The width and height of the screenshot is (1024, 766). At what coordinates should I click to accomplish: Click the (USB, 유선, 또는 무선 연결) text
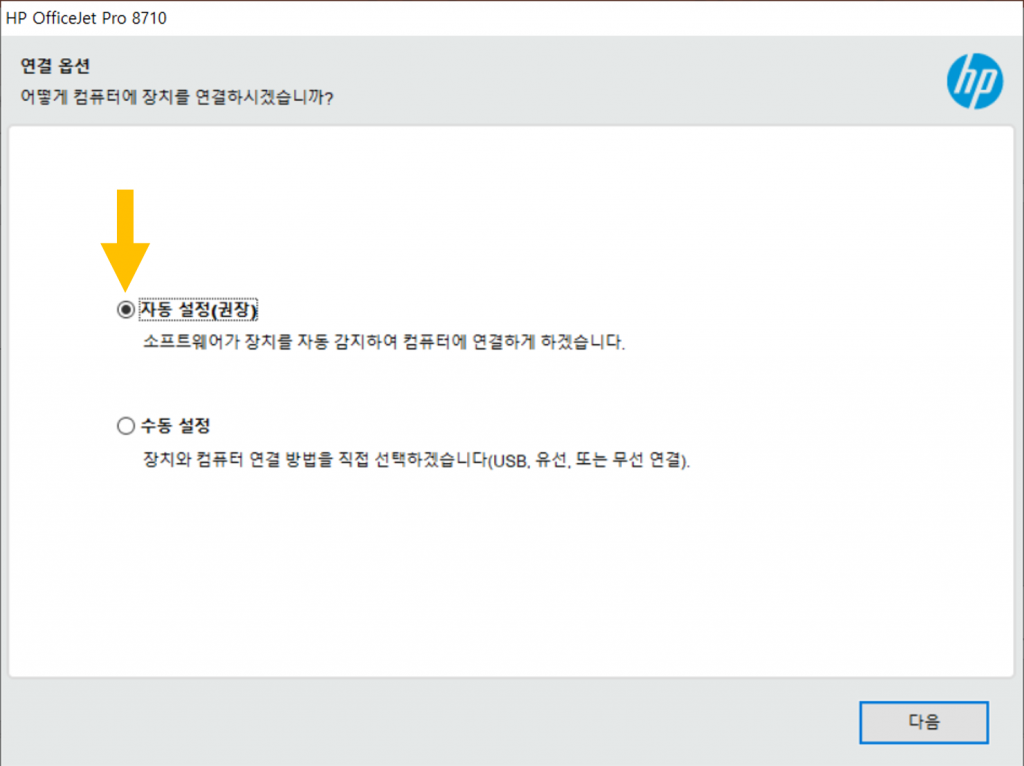point(589,460)
